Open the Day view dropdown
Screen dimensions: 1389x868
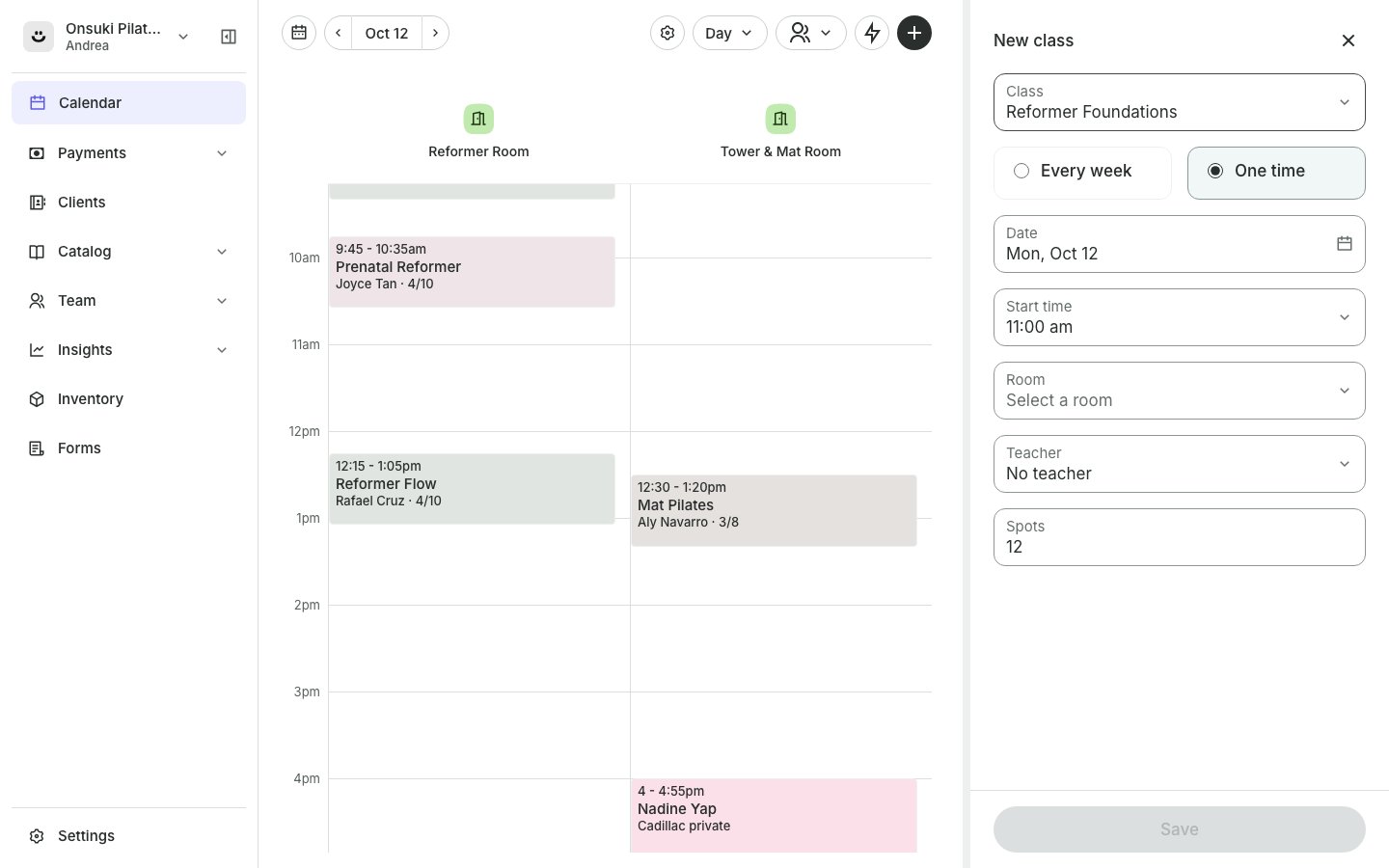(x=729, y=33)
